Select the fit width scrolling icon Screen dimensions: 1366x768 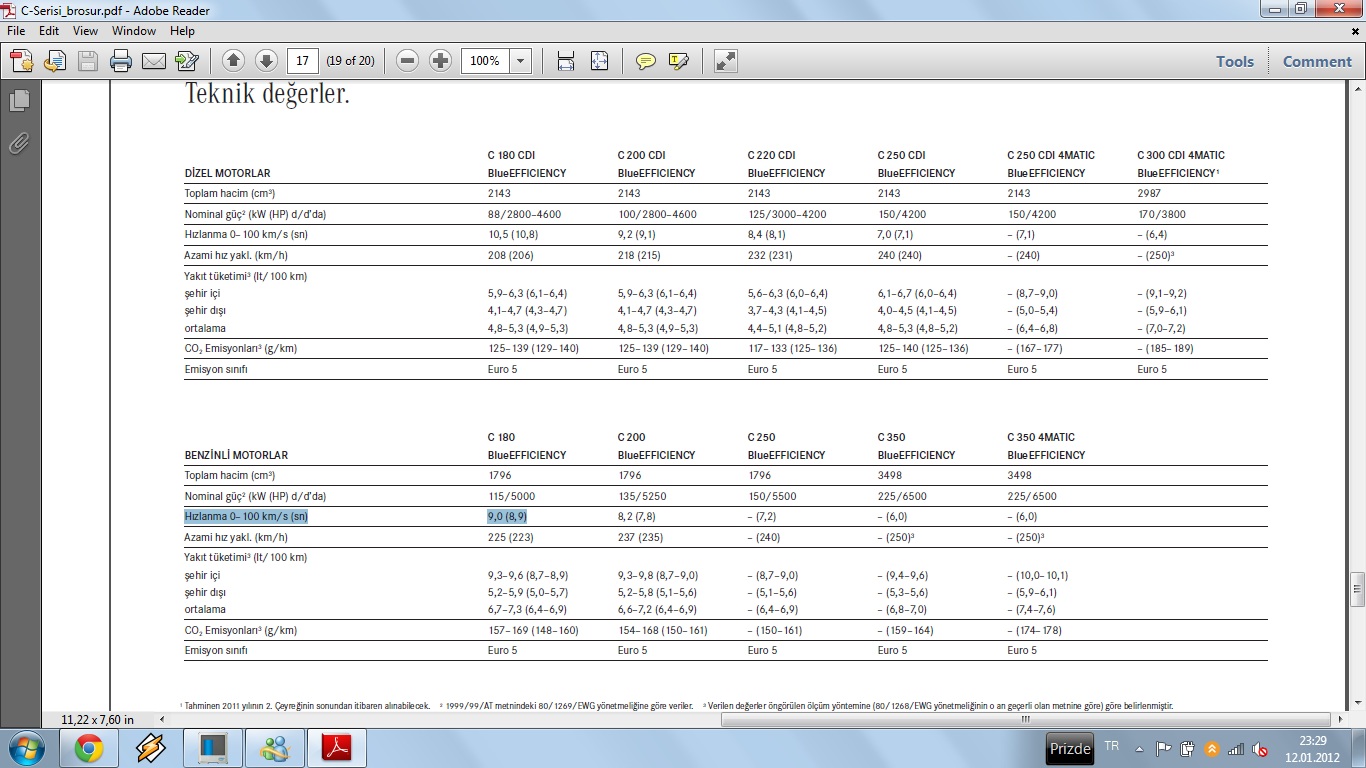pyautogui.click(x=566, y=61)
